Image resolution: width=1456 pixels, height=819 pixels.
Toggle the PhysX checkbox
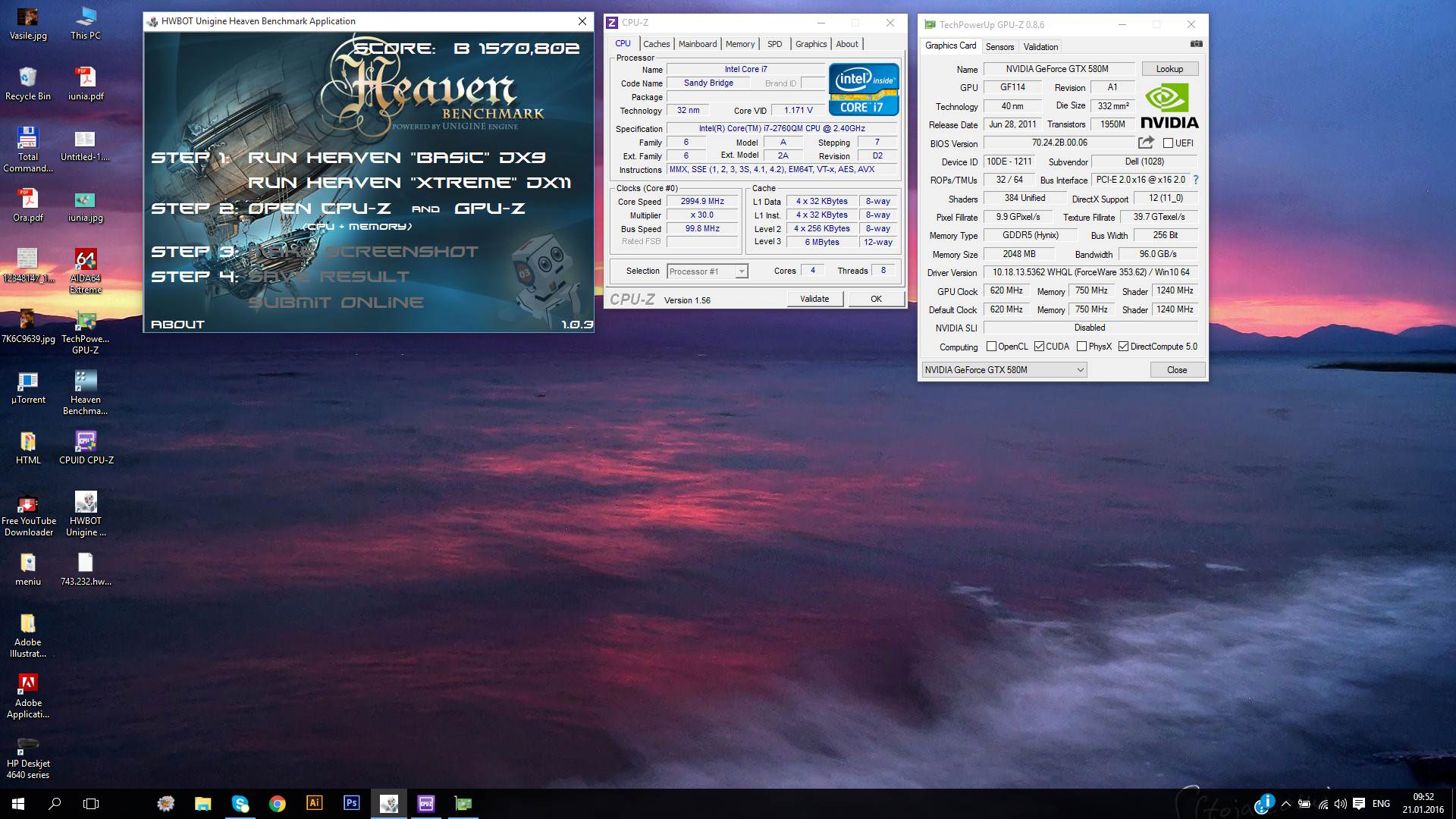pyautogui.click(x=1081, y=347)
